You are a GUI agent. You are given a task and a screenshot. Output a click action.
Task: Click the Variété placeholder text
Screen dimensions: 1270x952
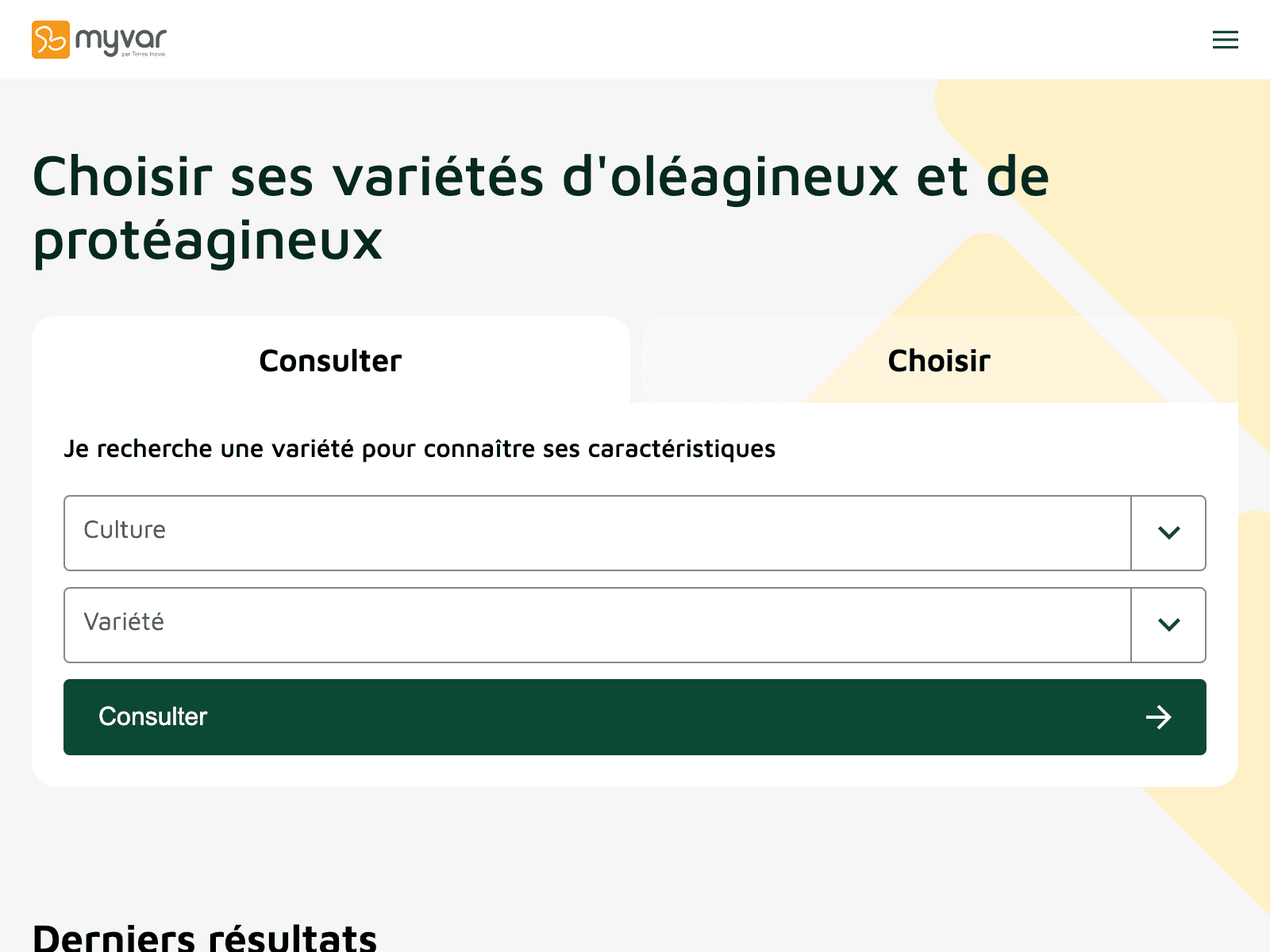tap(124, 622)
